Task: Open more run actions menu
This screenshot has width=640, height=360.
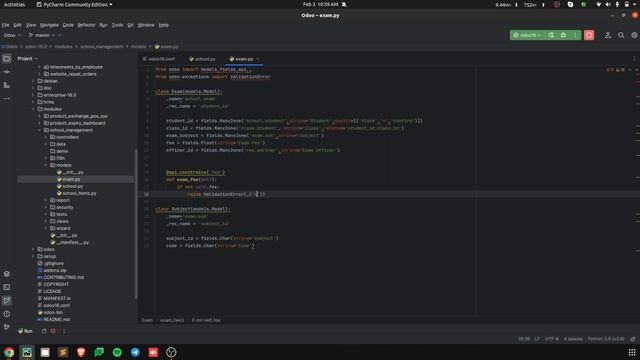Action: point(576,35)
